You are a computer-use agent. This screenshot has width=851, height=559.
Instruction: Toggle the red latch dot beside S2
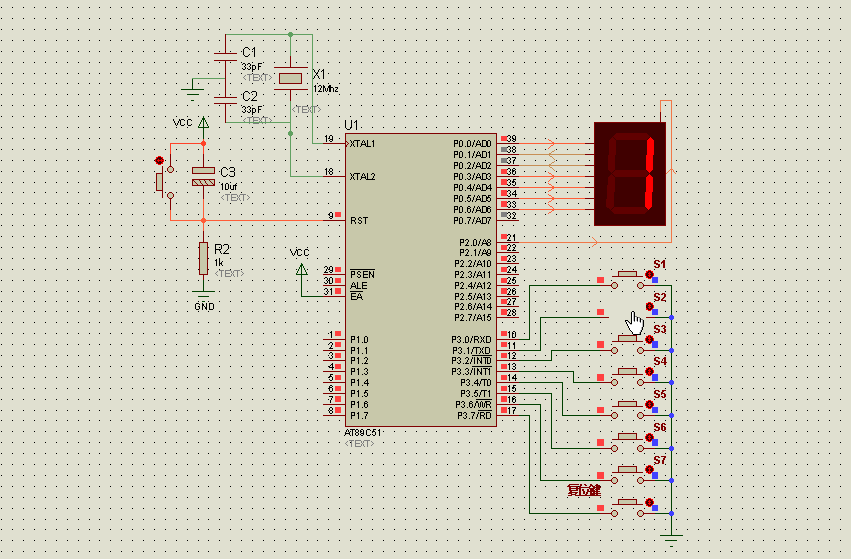649,307
